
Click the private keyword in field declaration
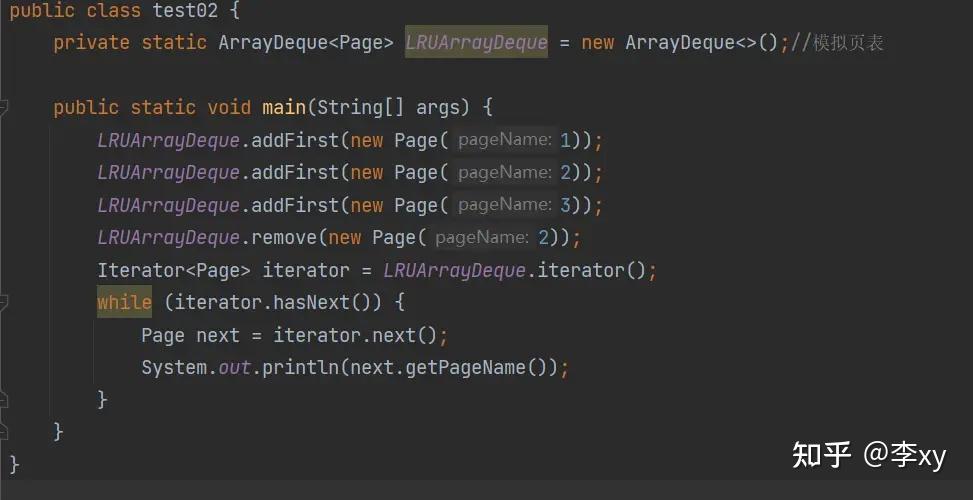[x=91, y=43]
